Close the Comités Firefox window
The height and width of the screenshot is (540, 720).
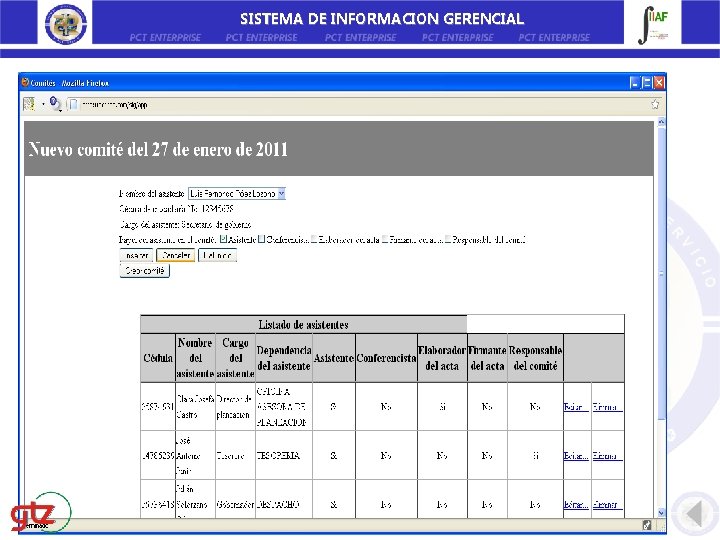point(659,83)
